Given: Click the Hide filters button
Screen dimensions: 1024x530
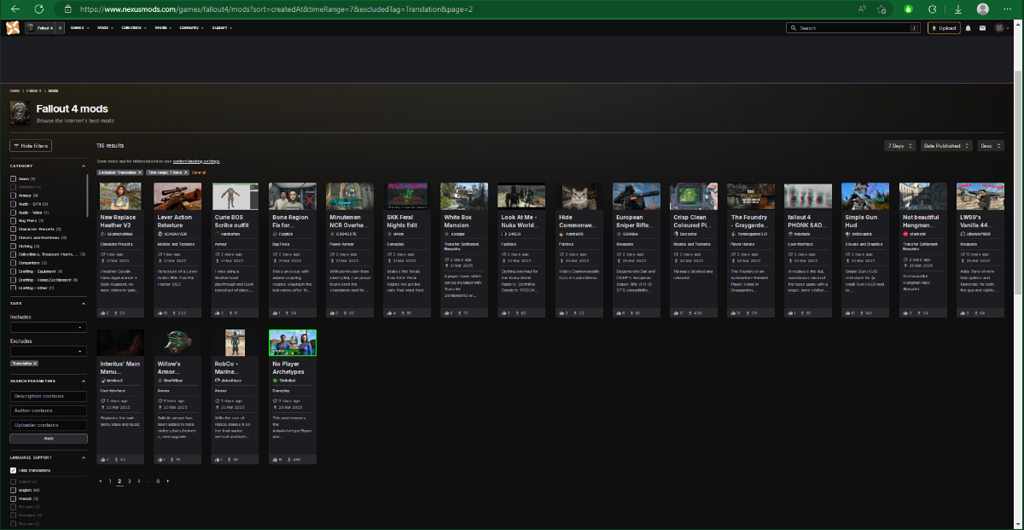Looking at the screenshot, I should pyautogui.click(x=31, y=146).
